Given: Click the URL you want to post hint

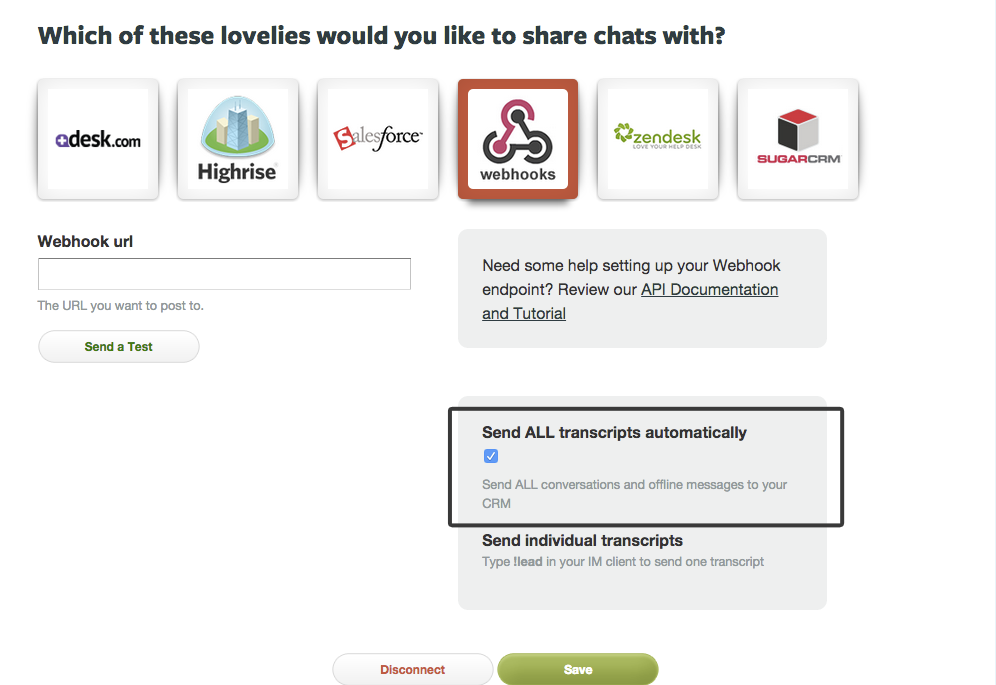Looking at the screenshot, I should coord(121,306).
